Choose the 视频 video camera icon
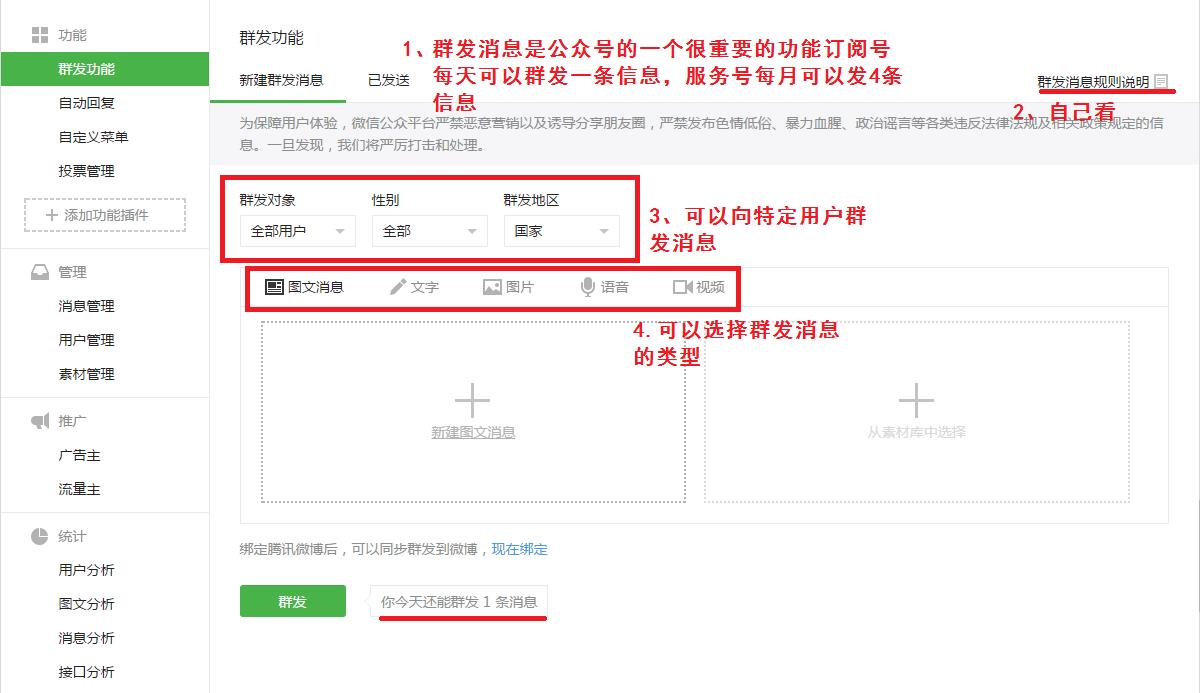1200x693 pixels. click(x=683, y=287)
